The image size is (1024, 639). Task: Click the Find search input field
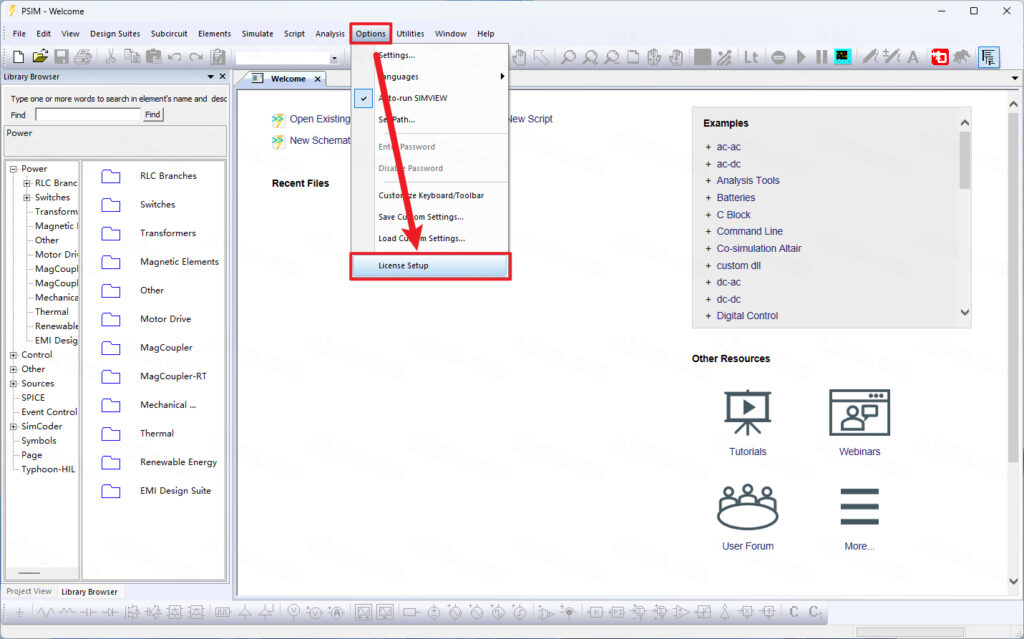coord(87,115)
